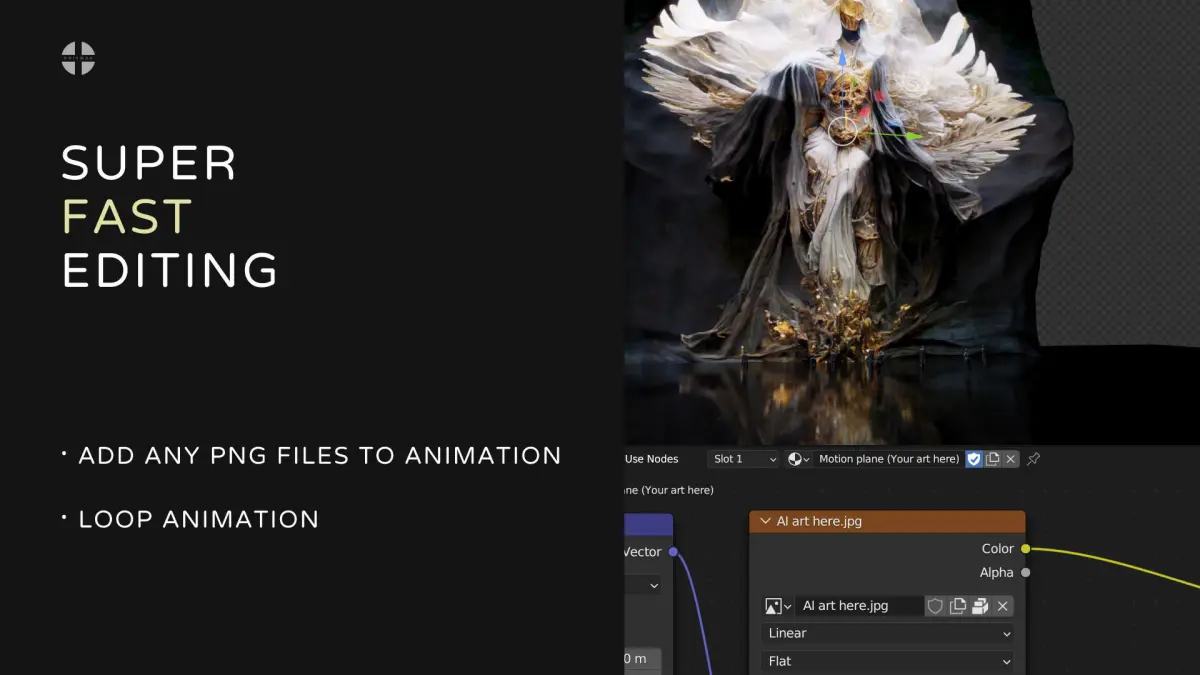Unlink the Motion plane material

tap(1010, 459)
